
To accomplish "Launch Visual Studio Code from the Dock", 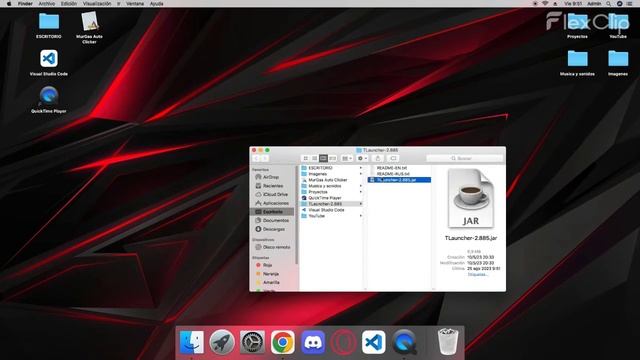I will point(373,342).
